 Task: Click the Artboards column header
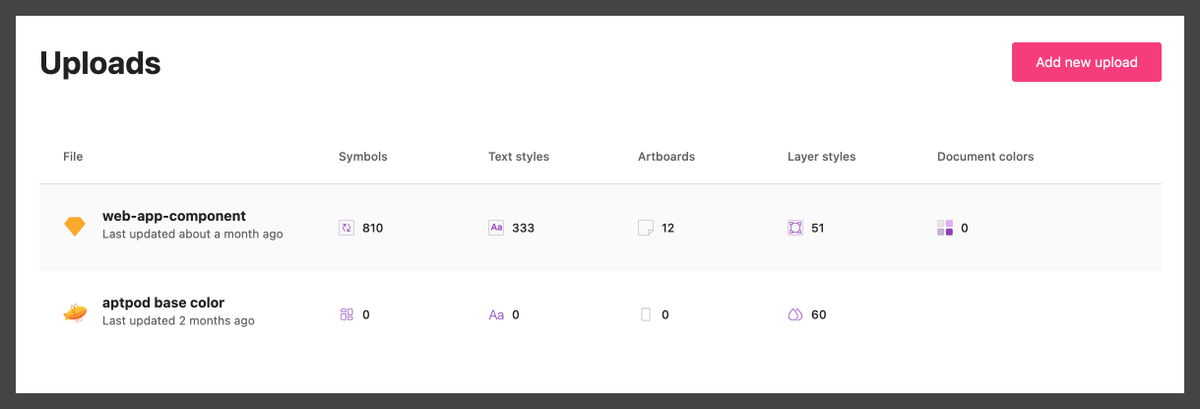666,157
